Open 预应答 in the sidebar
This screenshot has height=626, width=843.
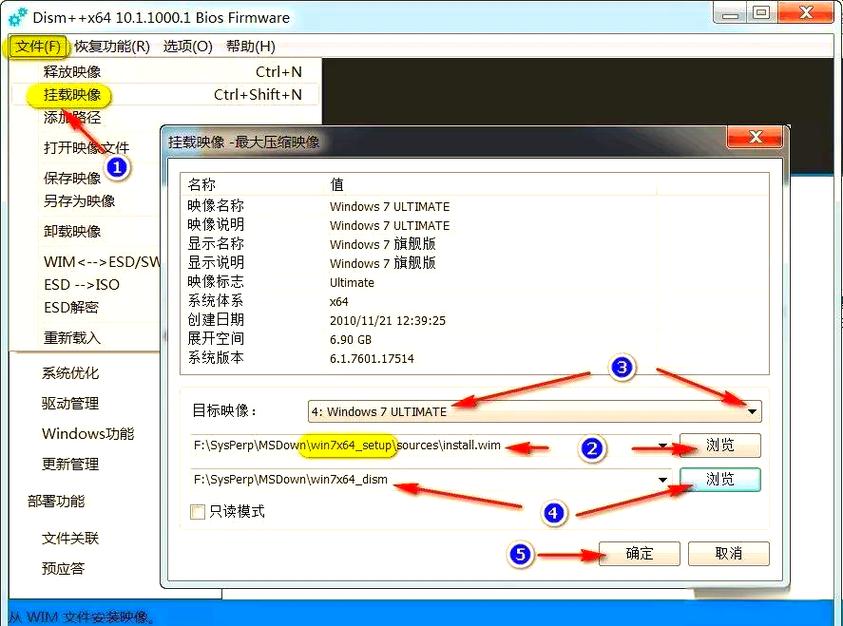point(63,568)
